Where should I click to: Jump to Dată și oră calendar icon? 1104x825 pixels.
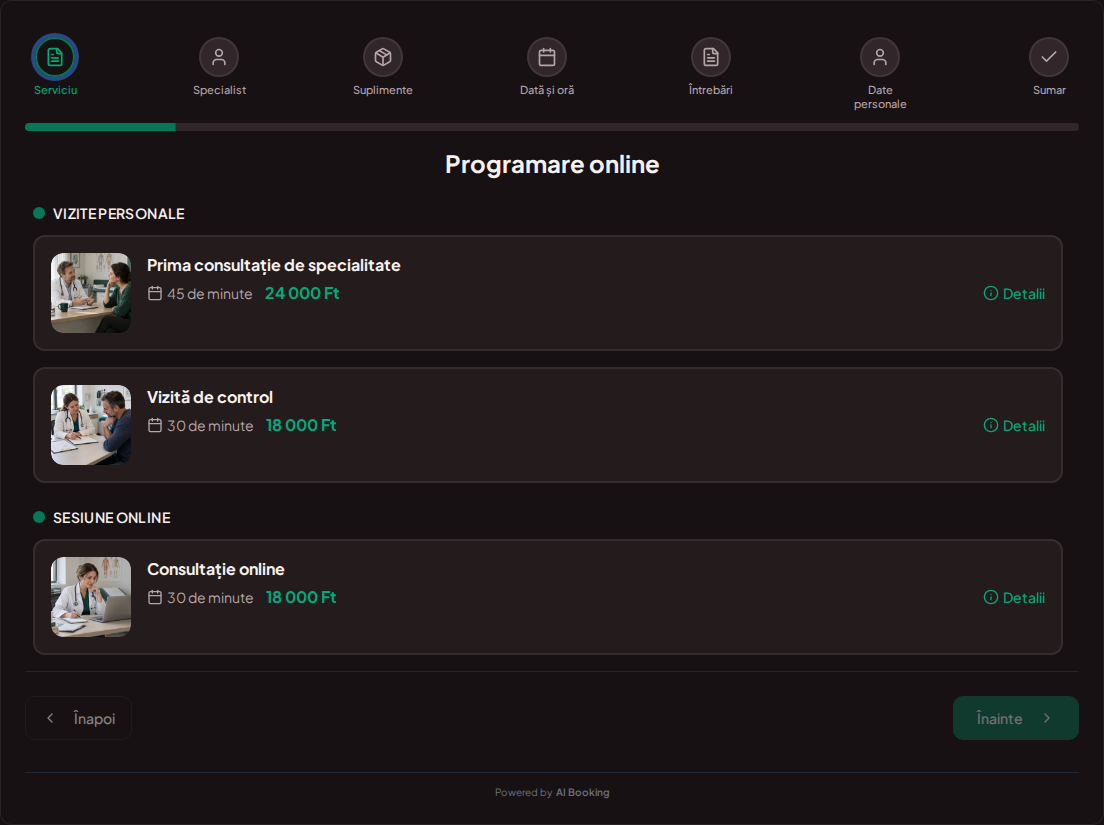click(x=547, y=57)
